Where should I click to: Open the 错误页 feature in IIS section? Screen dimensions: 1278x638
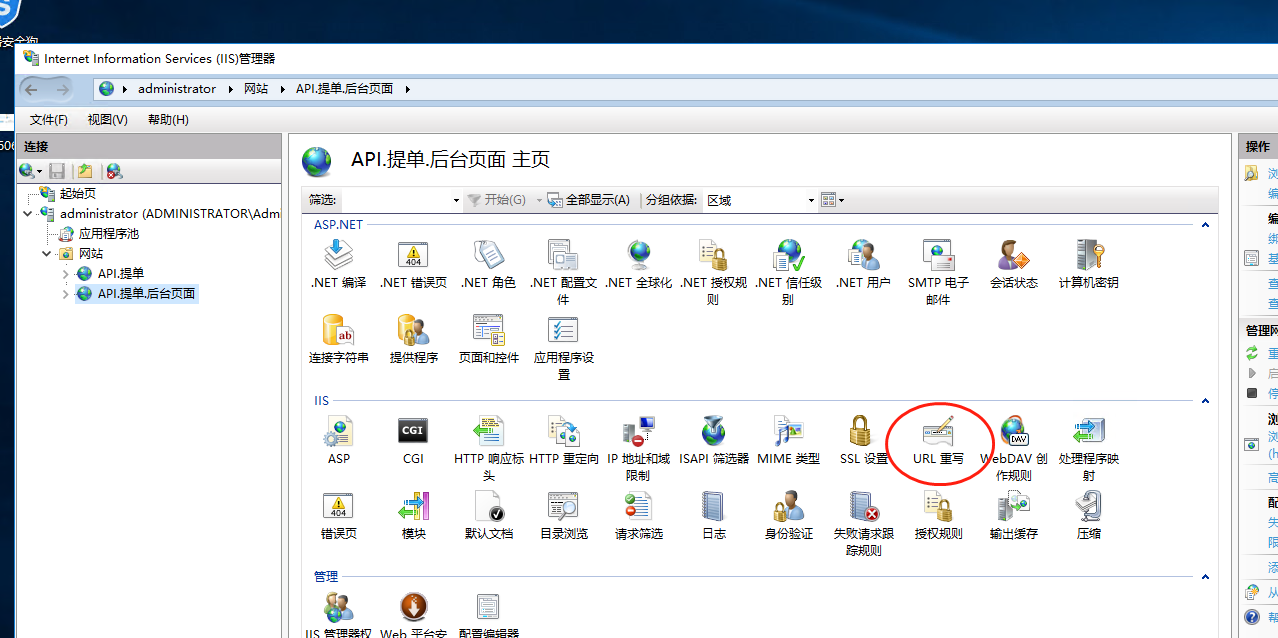click(x=338, y=515)
